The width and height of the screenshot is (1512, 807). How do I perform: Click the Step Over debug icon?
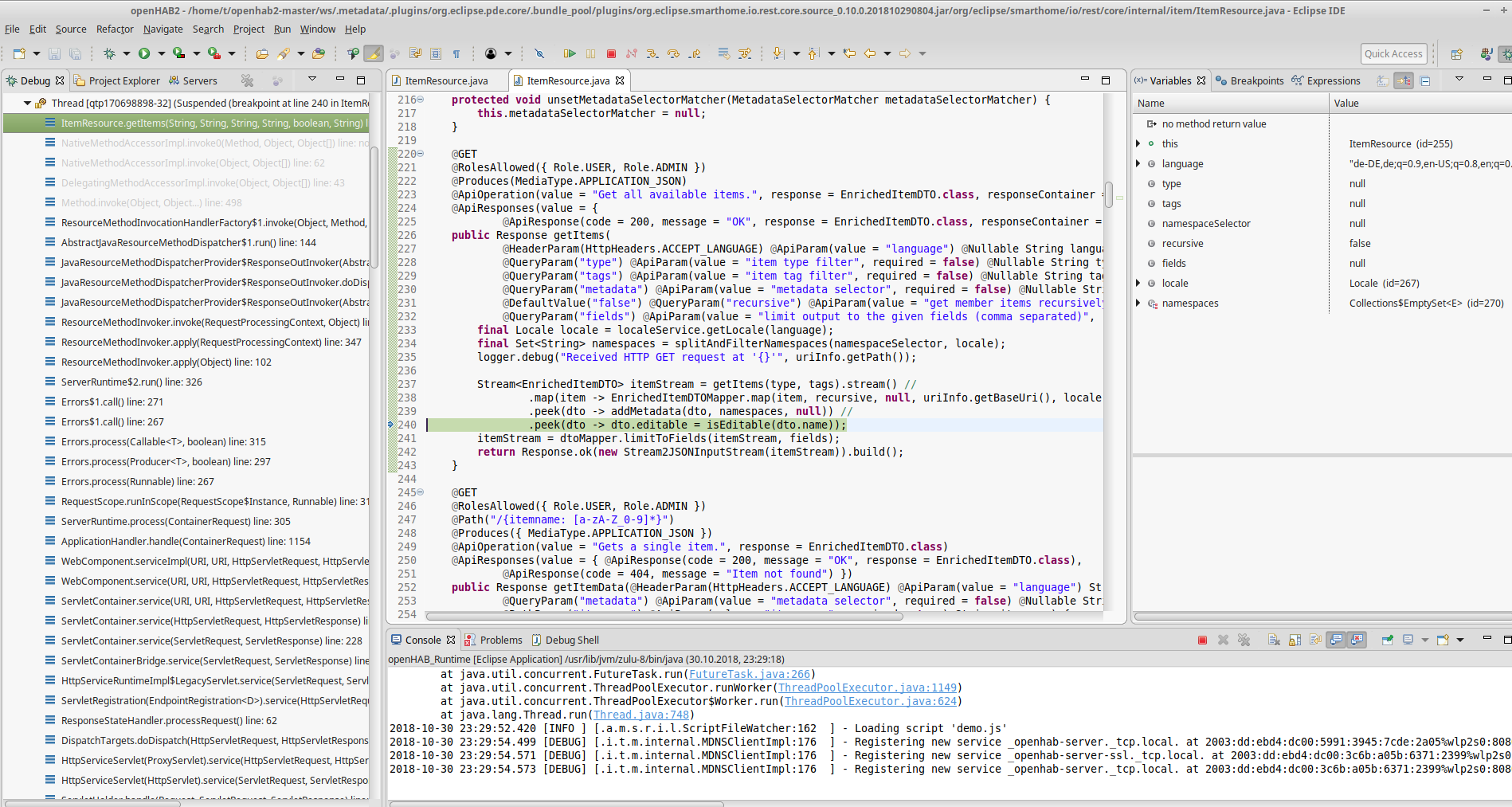click(674, 53)
